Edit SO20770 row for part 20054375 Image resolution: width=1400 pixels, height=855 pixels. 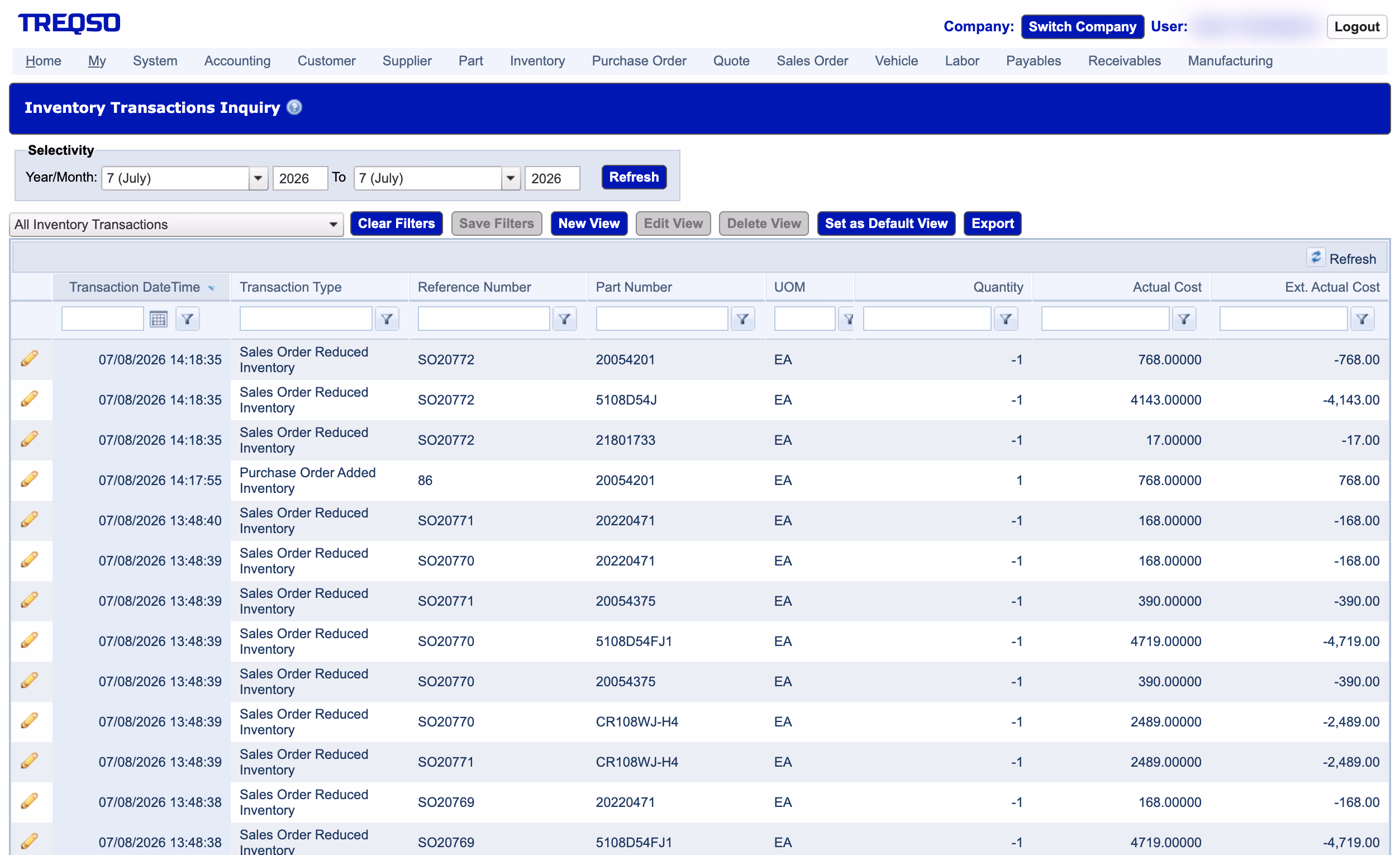point(30,681)
